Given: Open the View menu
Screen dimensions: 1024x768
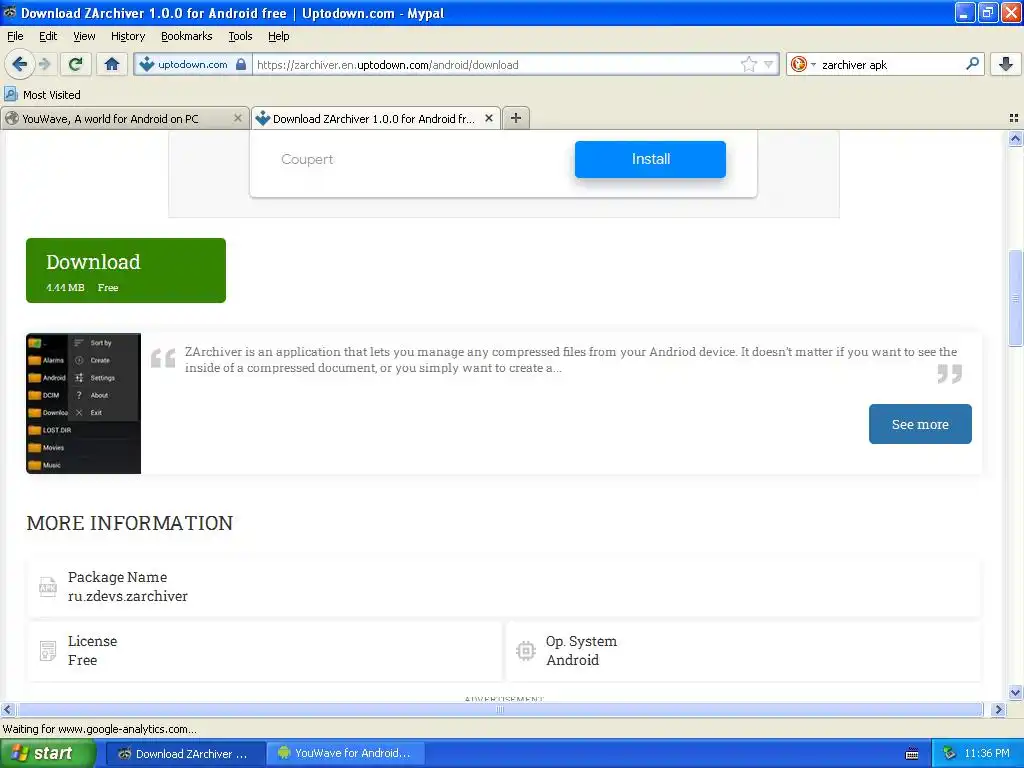Looking at the screenshot, I should (84, 36).
